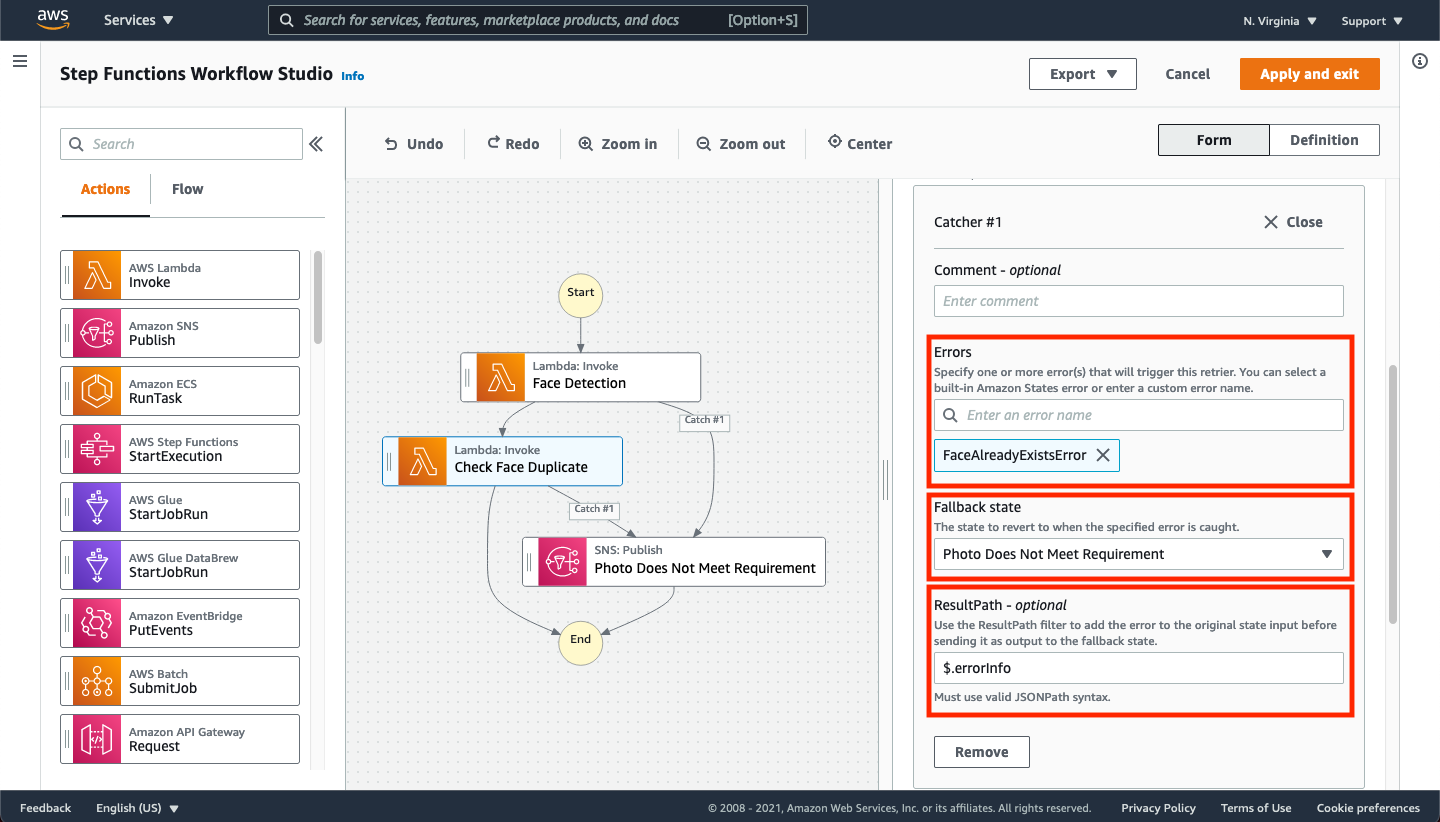The image size is (1440, 822).
Task: Click the Remove catcher button
Action: pyautogui.click(x=982, y=752)
